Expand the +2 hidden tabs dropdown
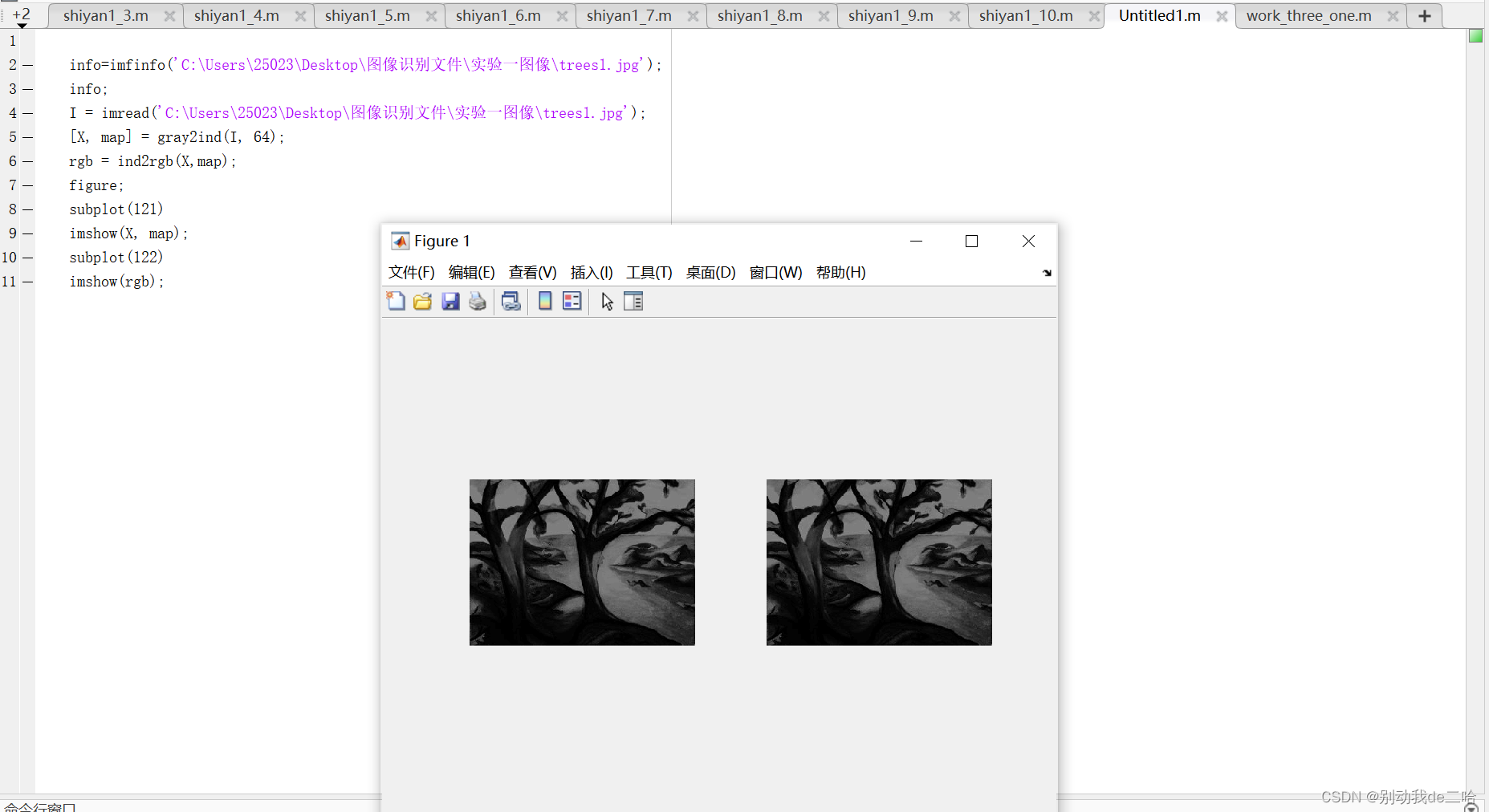 (22, 17)
